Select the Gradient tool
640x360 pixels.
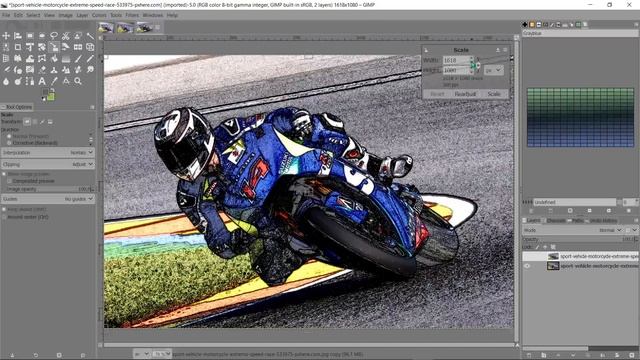(66, 58)
